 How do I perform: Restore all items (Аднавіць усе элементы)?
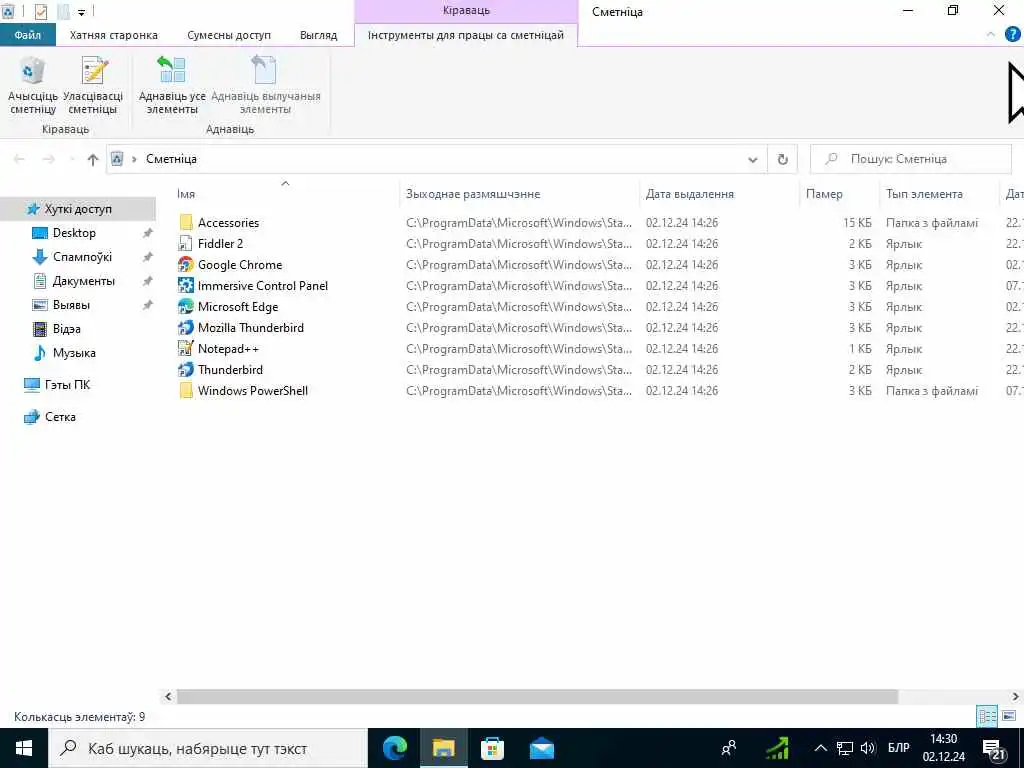point(172,86)
